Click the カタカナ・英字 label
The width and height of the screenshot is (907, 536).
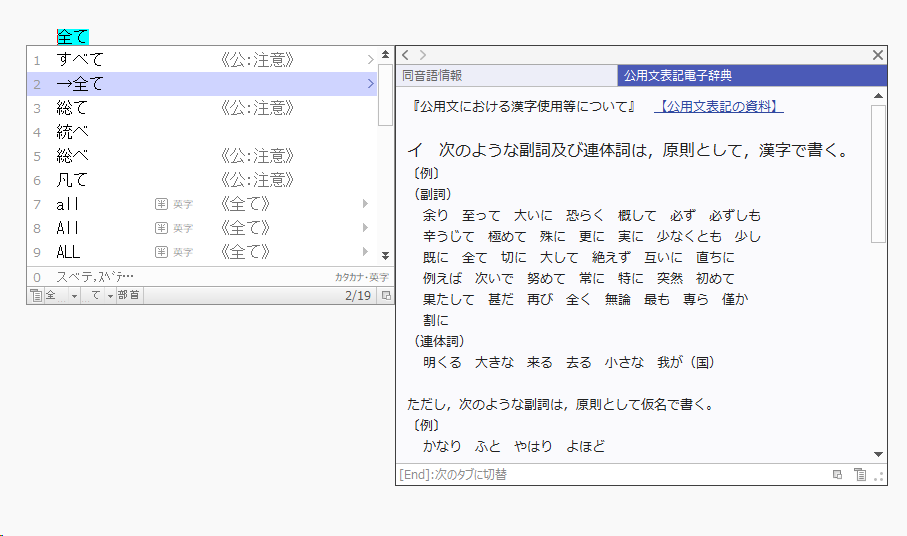pos(362,278)
